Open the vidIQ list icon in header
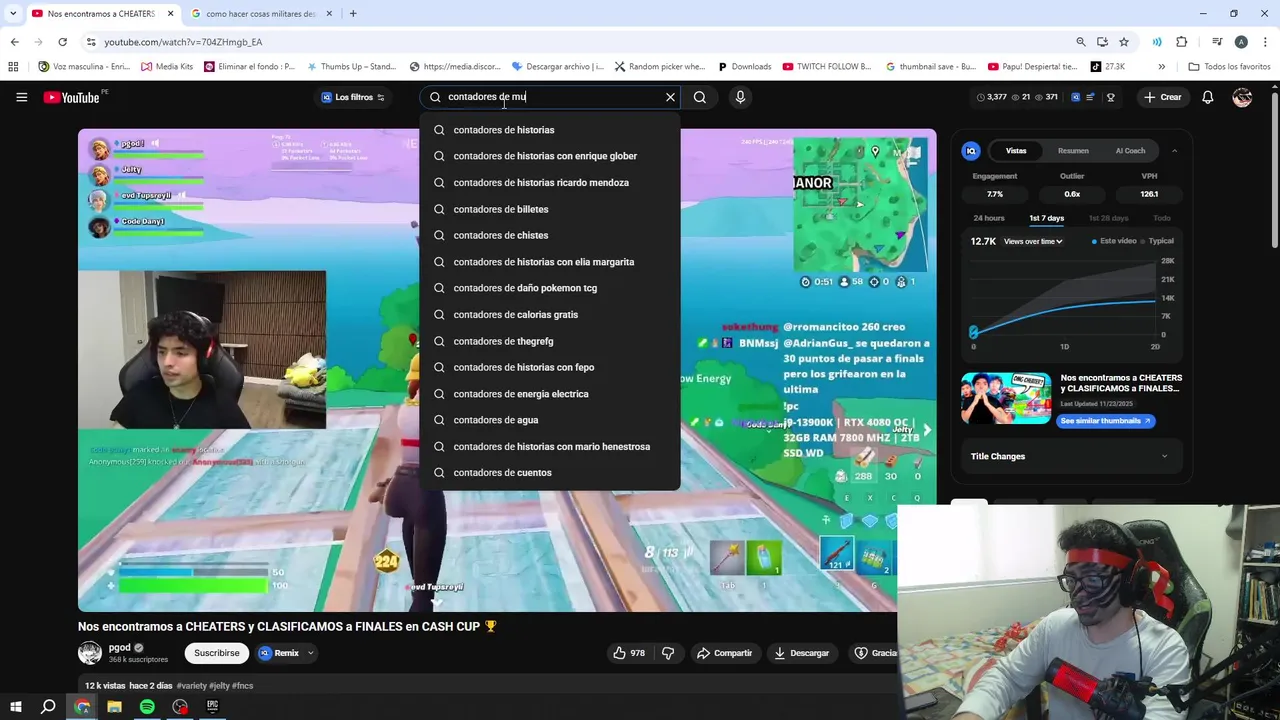The image size is (1280, 720). (x=1092, y=97)
